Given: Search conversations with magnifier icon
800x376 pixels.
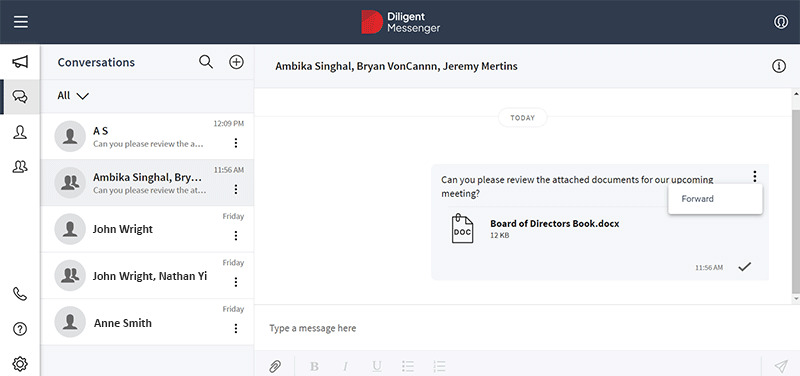Looking at the screenshot, I should tap(206, 62).
